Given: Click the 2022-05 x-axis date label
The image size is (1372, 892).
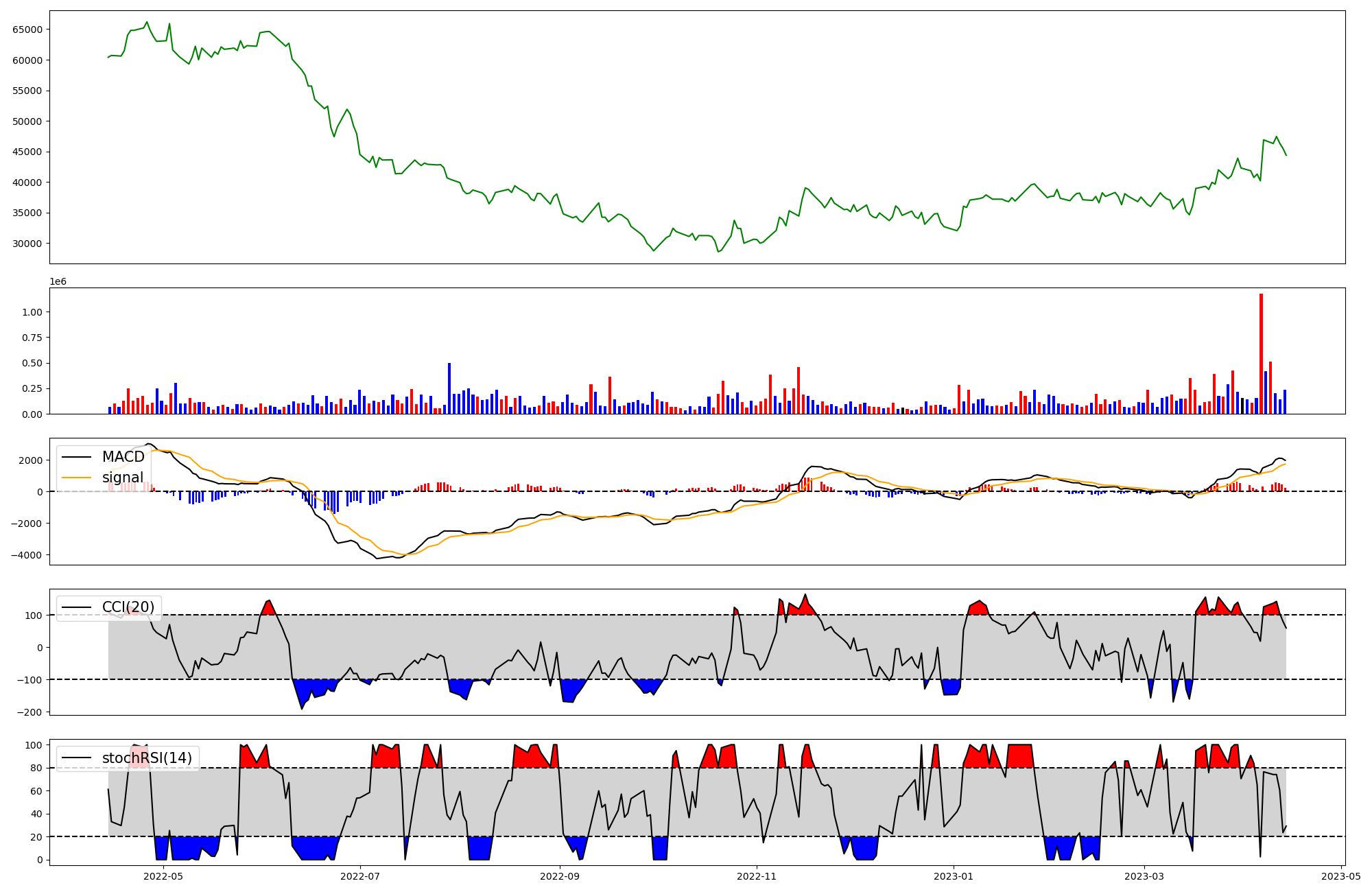Looking at the screenshot, I should click(163, 876).
